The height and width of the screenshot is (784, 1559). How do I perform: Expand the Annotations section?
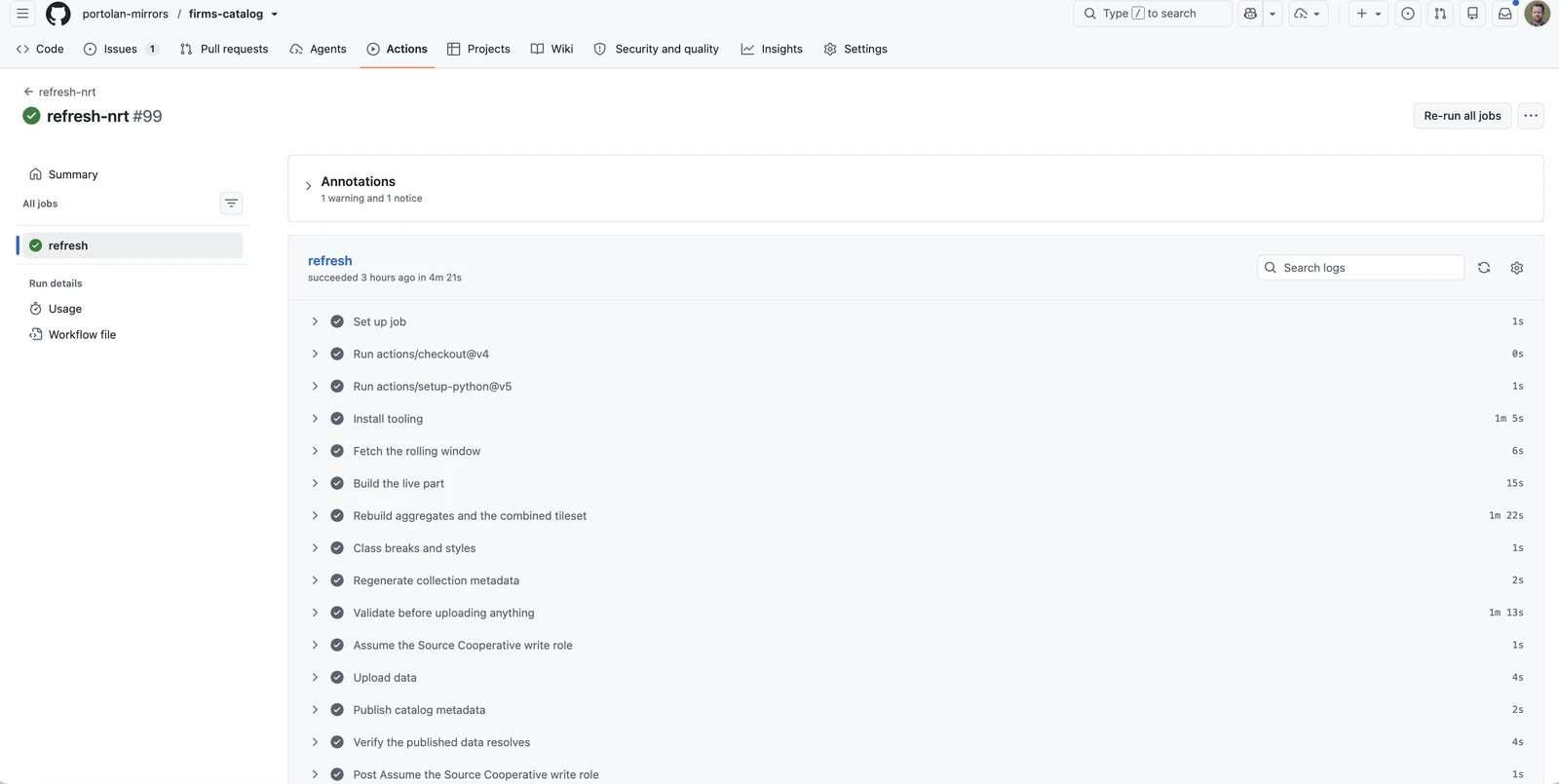click(x=308, y=186)
